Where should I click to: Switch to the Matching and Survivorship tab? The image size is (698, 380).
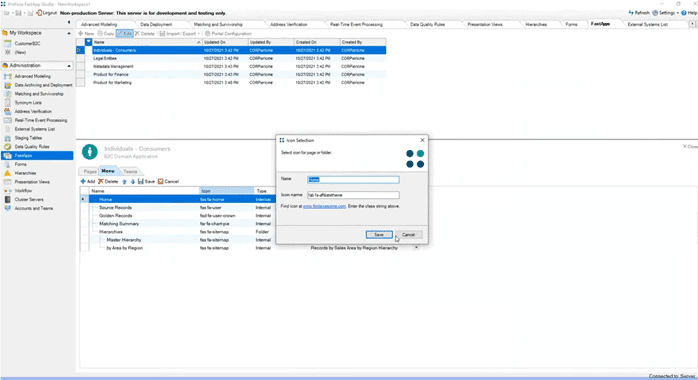[x=218, y=24]
